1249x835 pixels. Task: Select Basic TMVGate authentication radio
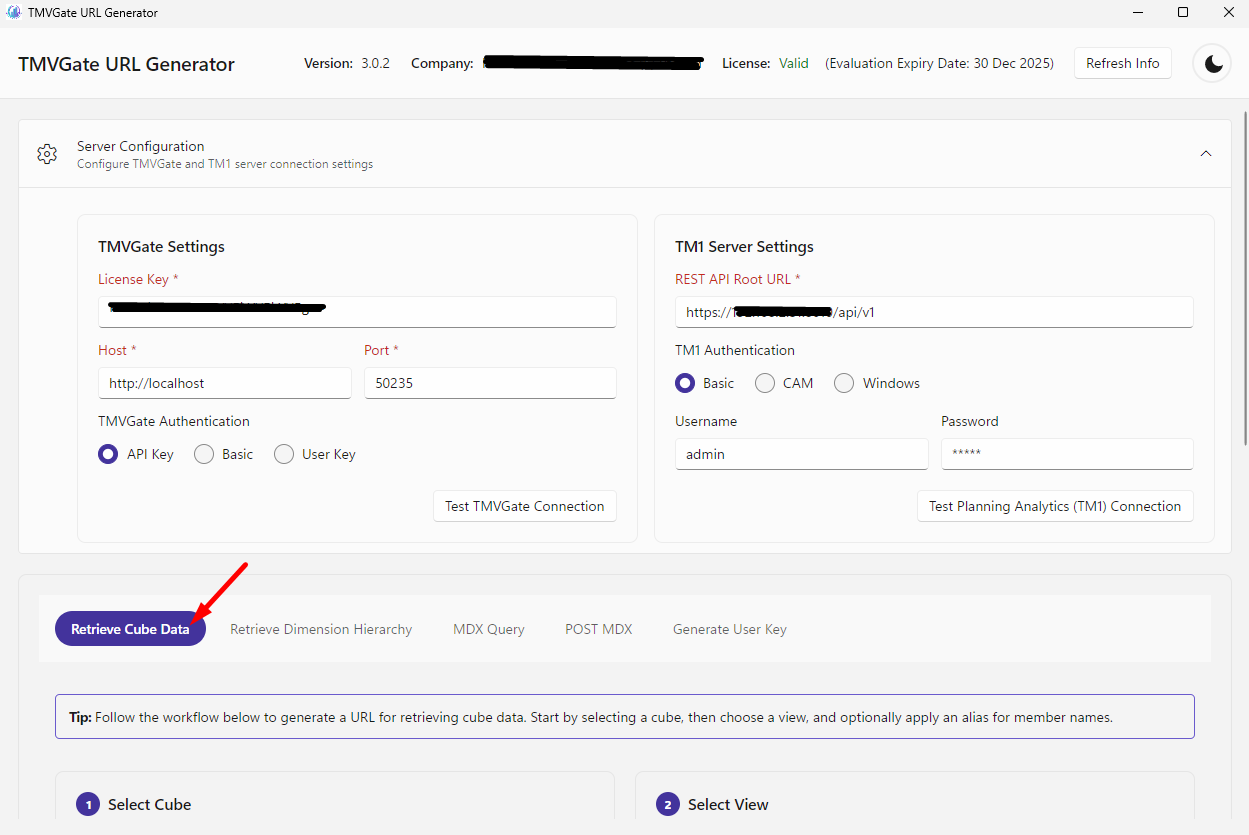click(x=204, y=454)
